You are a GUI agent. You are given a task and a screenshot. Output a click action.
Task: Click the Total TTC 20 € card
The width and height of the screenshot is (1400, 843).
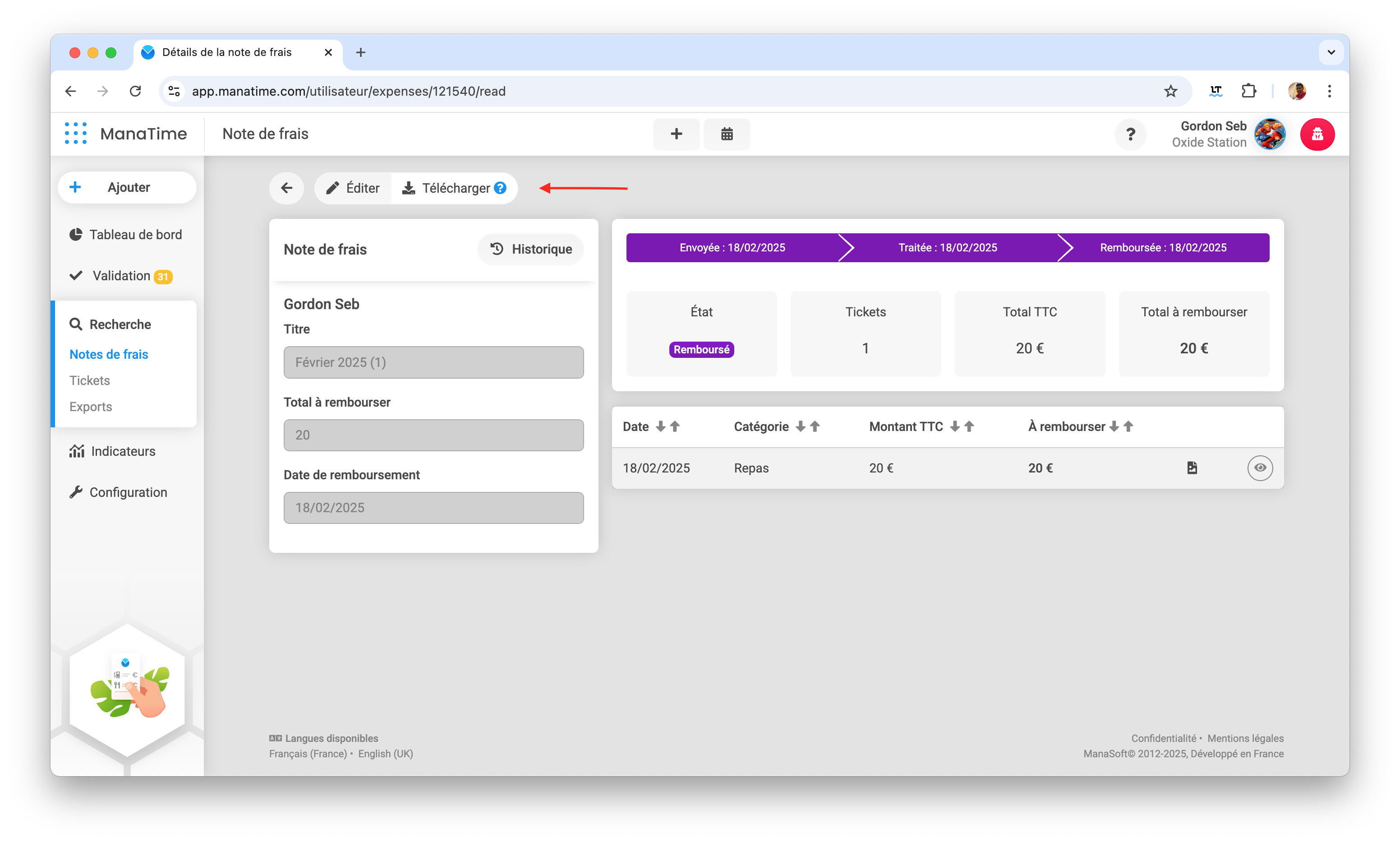pyautogui.click(x=1030, y=333)
